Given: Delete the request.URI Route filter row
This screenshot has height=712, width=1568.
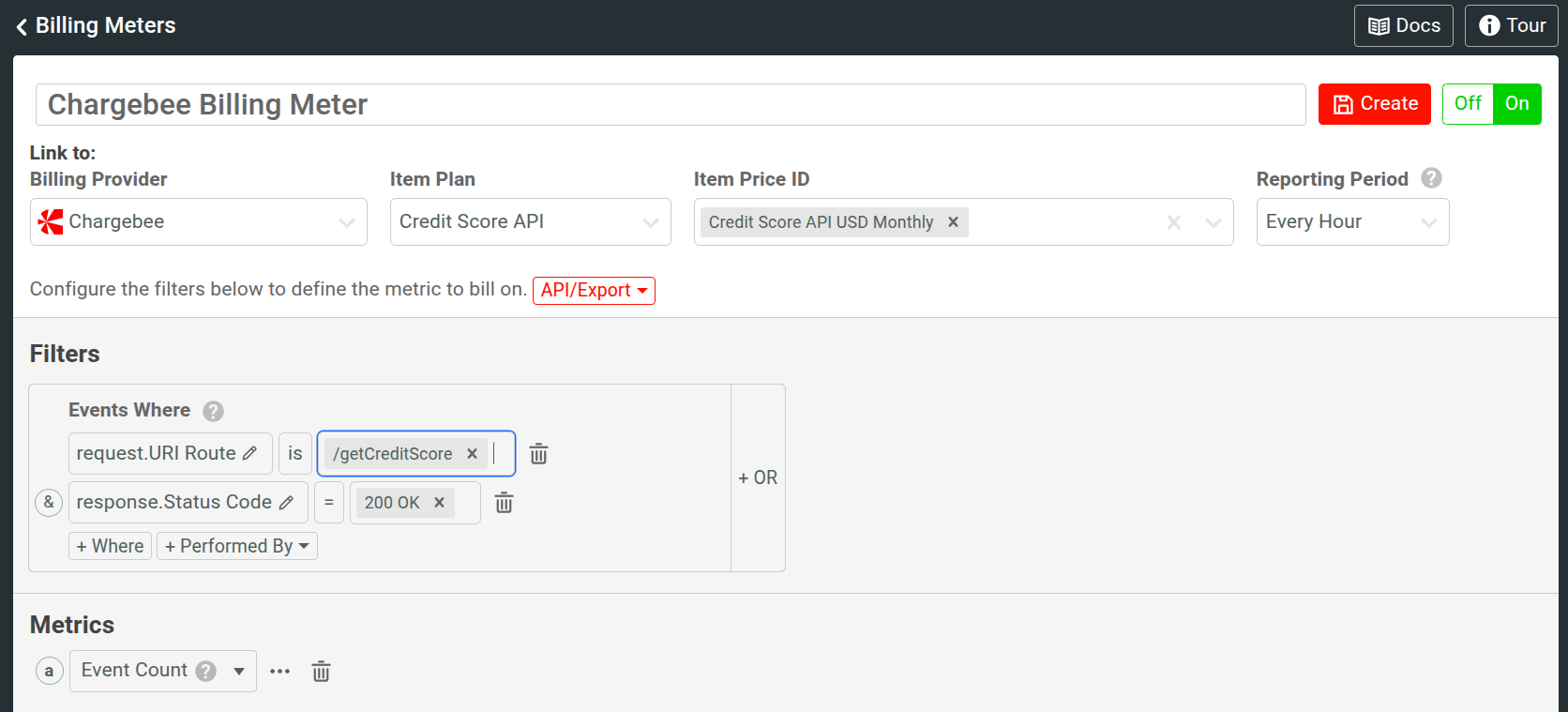Looking at the screenshot, I should [538, 454].
